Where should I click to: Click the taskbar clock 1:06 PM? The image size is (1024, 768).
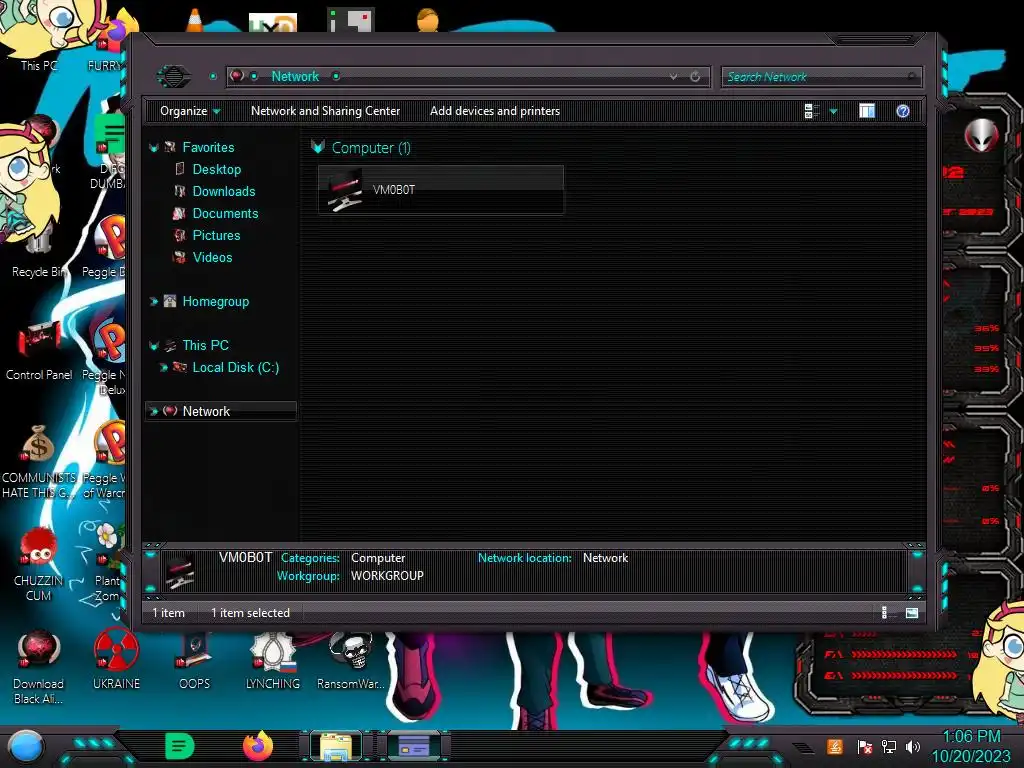coord(970,737)
